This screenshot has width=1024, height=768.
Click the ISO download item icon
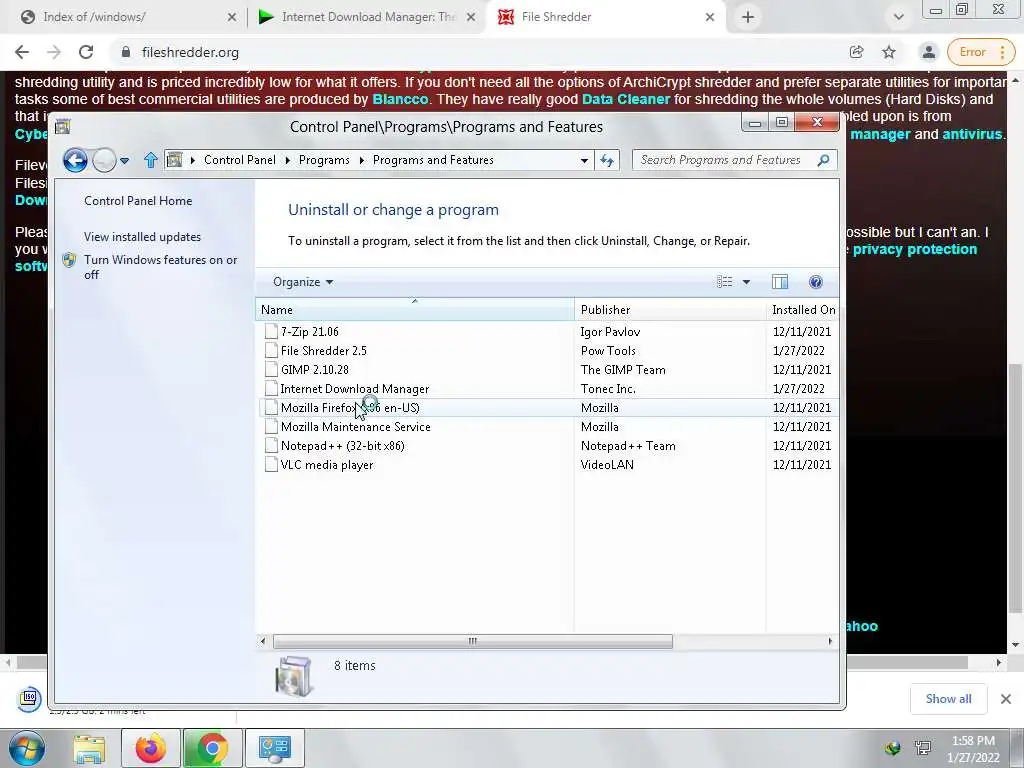pos(29,698)
